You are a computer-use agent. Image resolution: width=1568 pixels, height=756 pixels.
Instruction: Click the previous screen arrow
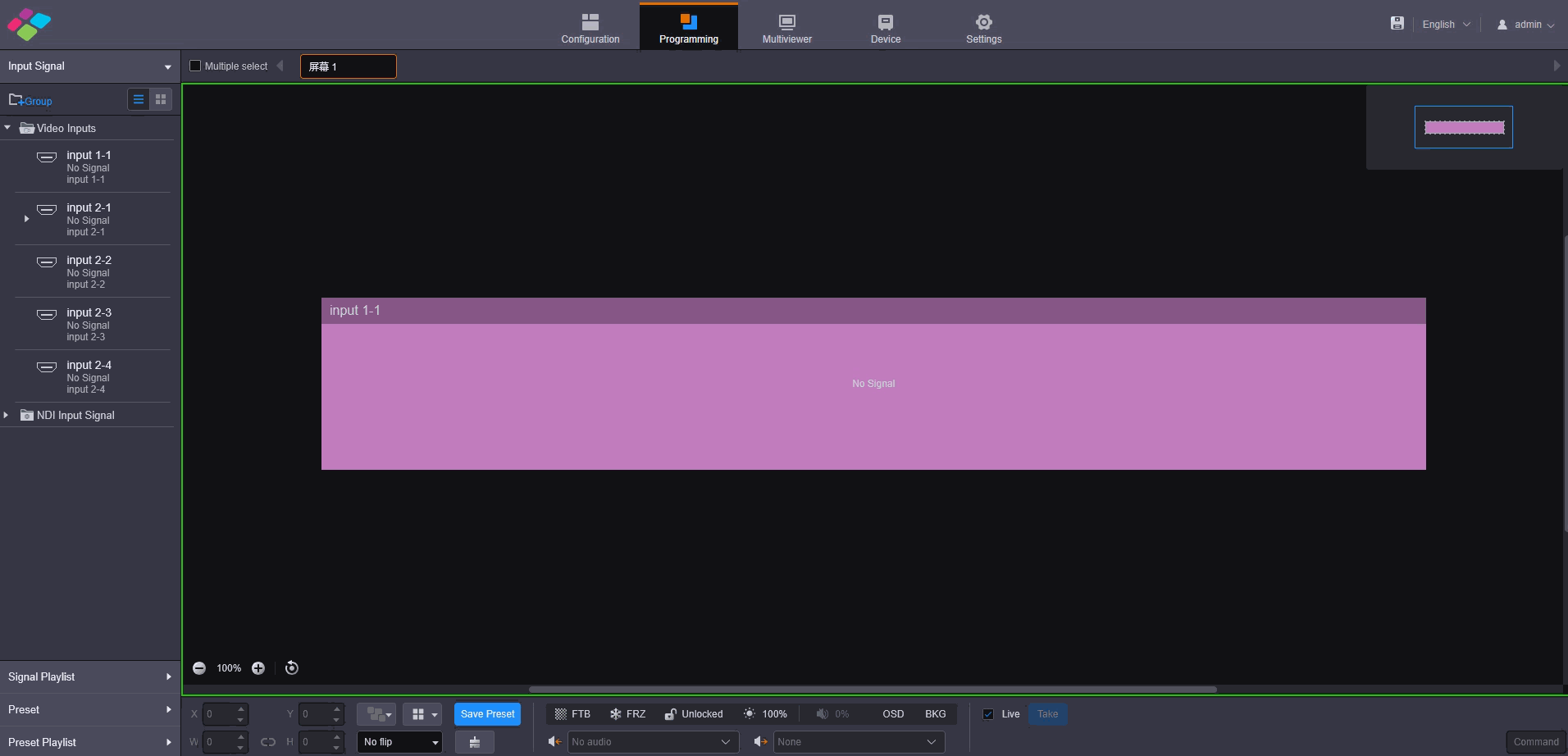(280, 66)
